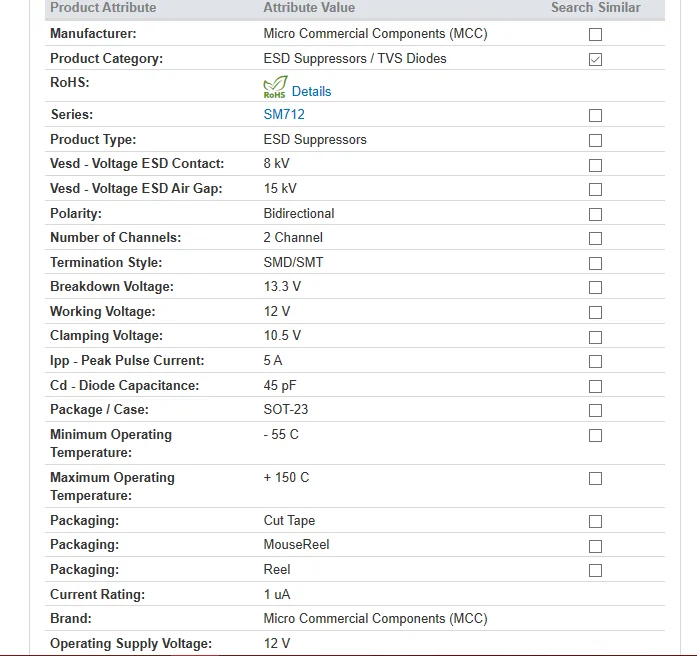Click the MouseReel packaging value

[296, 544]
